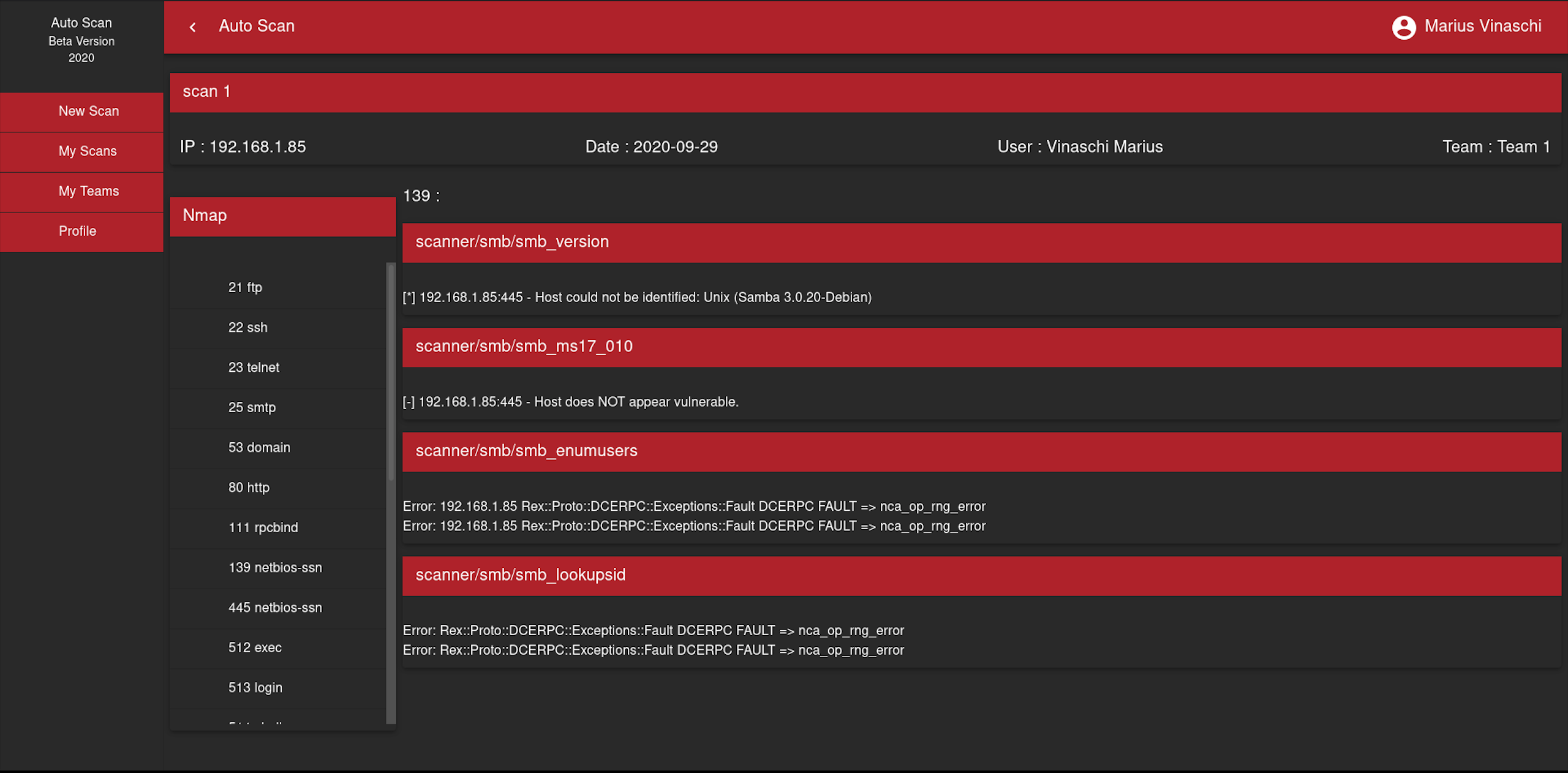Image resolution: width=1568 pixels, height=773 pixels.
Task: Select port 22 ssh entry
Action: pyautogui.click(x=248, y=327)
